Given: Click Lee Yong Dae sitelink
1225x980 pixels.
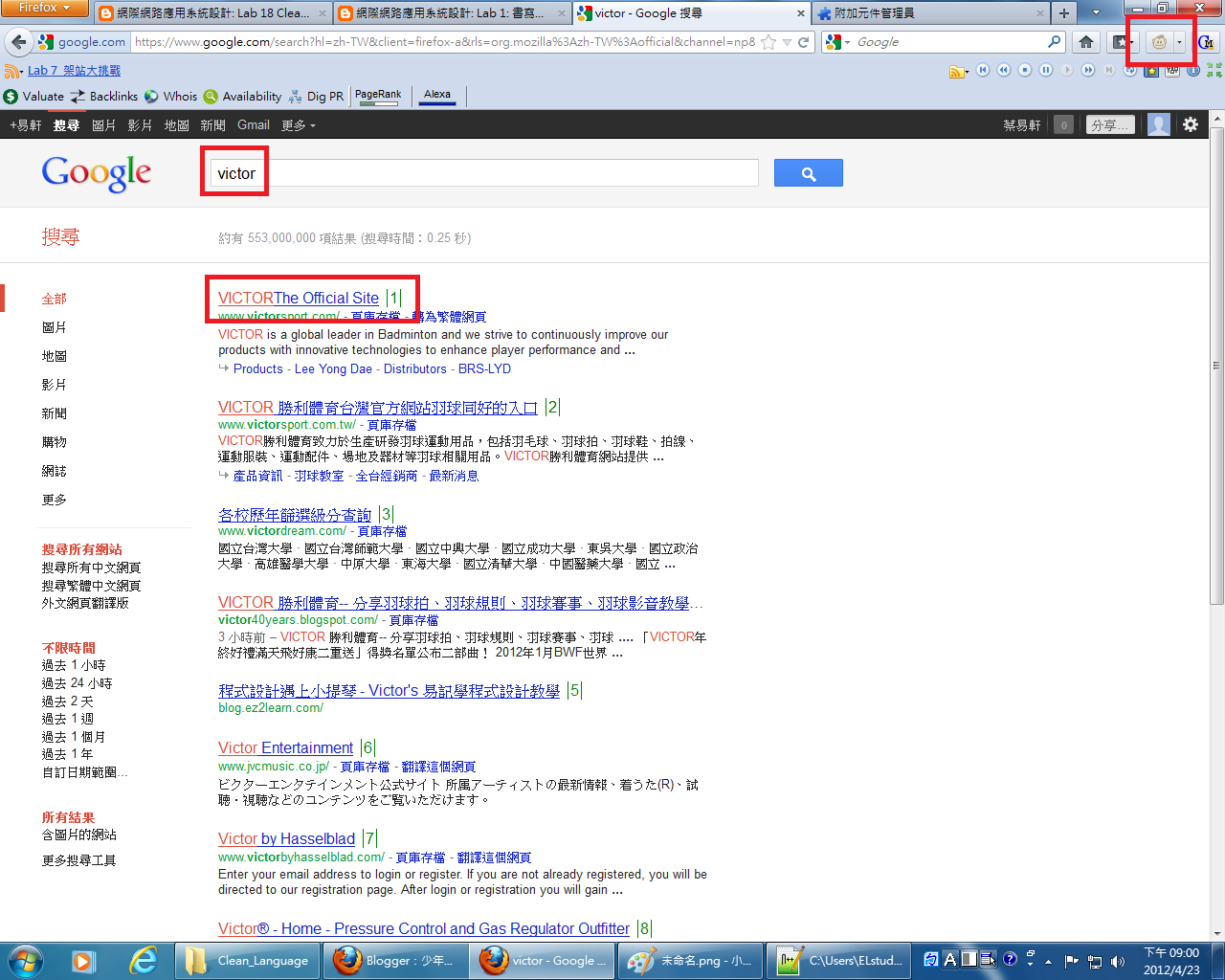Looking at the screenshot, I should (x=333, y=368).
